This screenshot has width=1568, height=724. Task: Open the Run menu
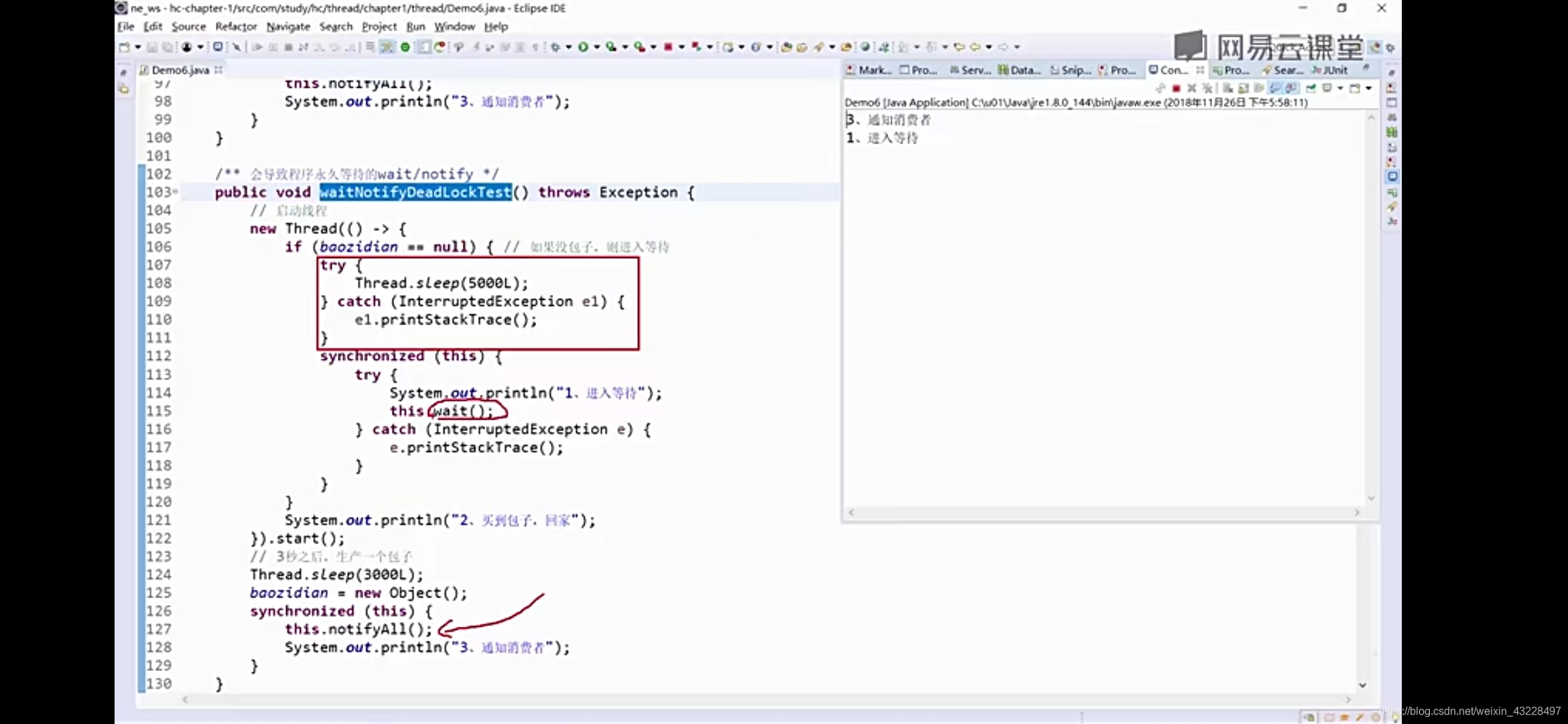(x=415, y=27)
